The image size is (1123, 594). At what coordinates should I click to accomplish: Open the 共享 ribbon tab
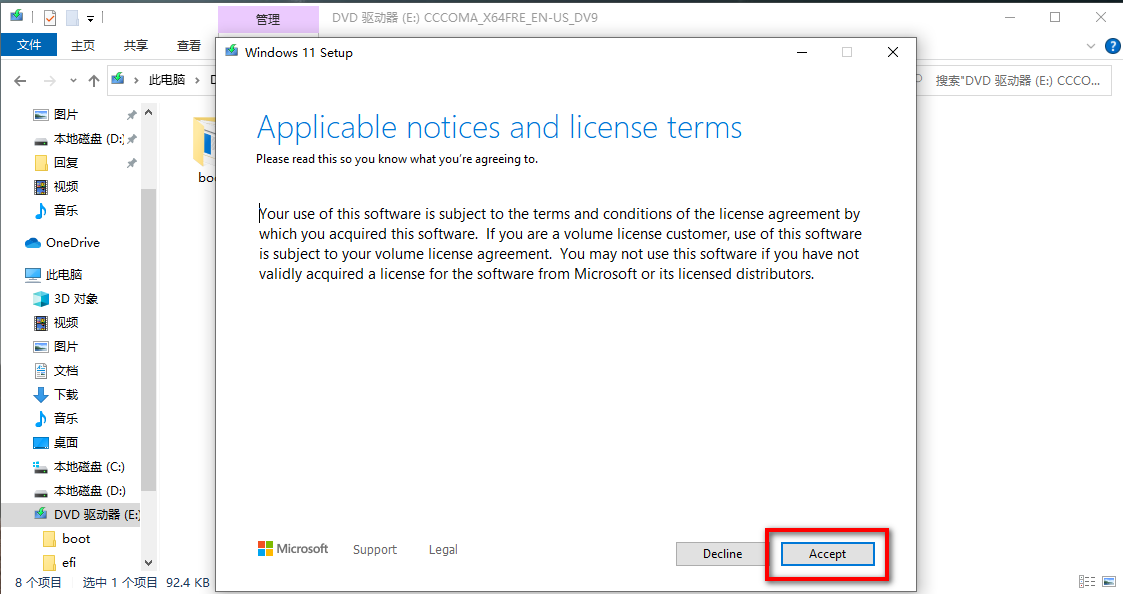tap(136, 45)
